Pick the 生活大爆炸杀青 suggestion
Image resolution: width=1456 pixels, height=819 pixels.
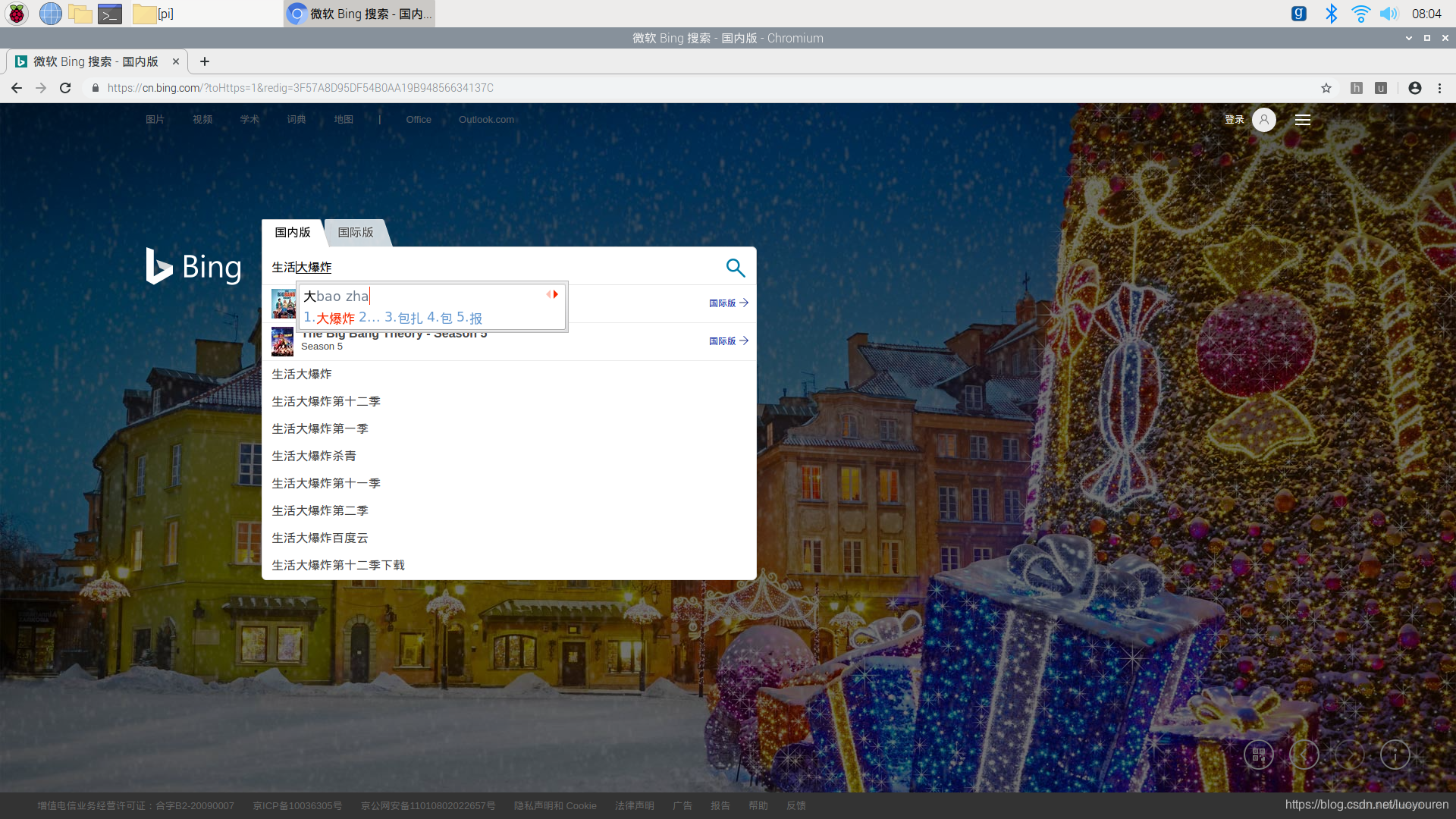pos(314,456)
